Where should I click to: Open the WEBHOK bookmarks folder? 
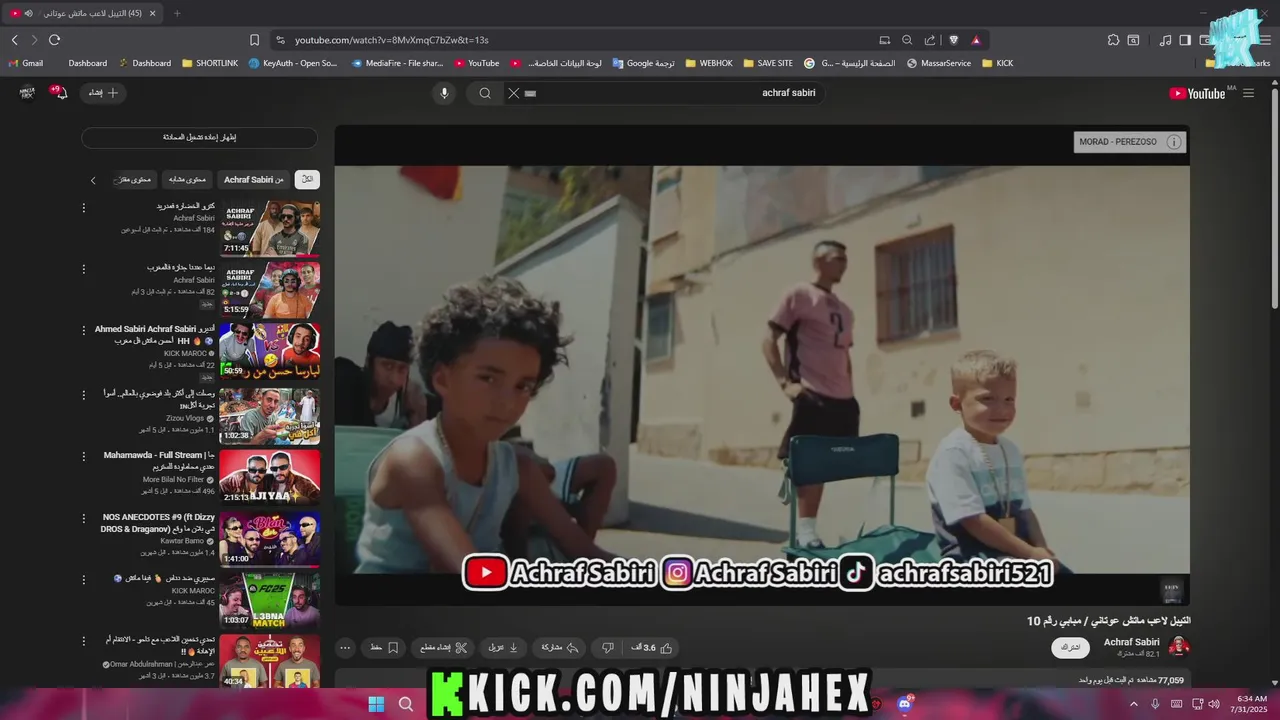[x=709, y=63]
